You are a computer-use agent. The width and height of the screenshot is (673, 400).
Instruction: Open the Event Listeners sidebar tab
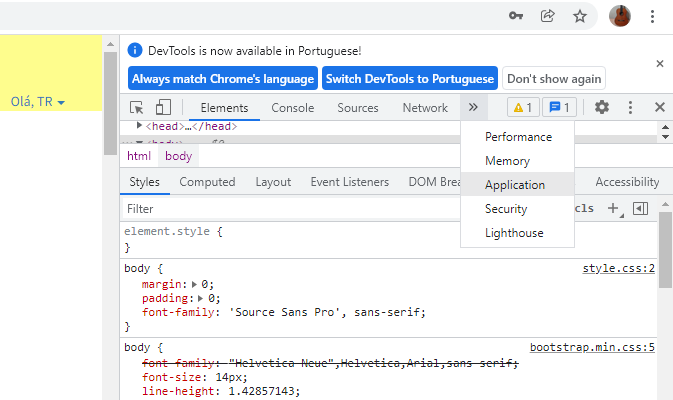tap(350, 182)
